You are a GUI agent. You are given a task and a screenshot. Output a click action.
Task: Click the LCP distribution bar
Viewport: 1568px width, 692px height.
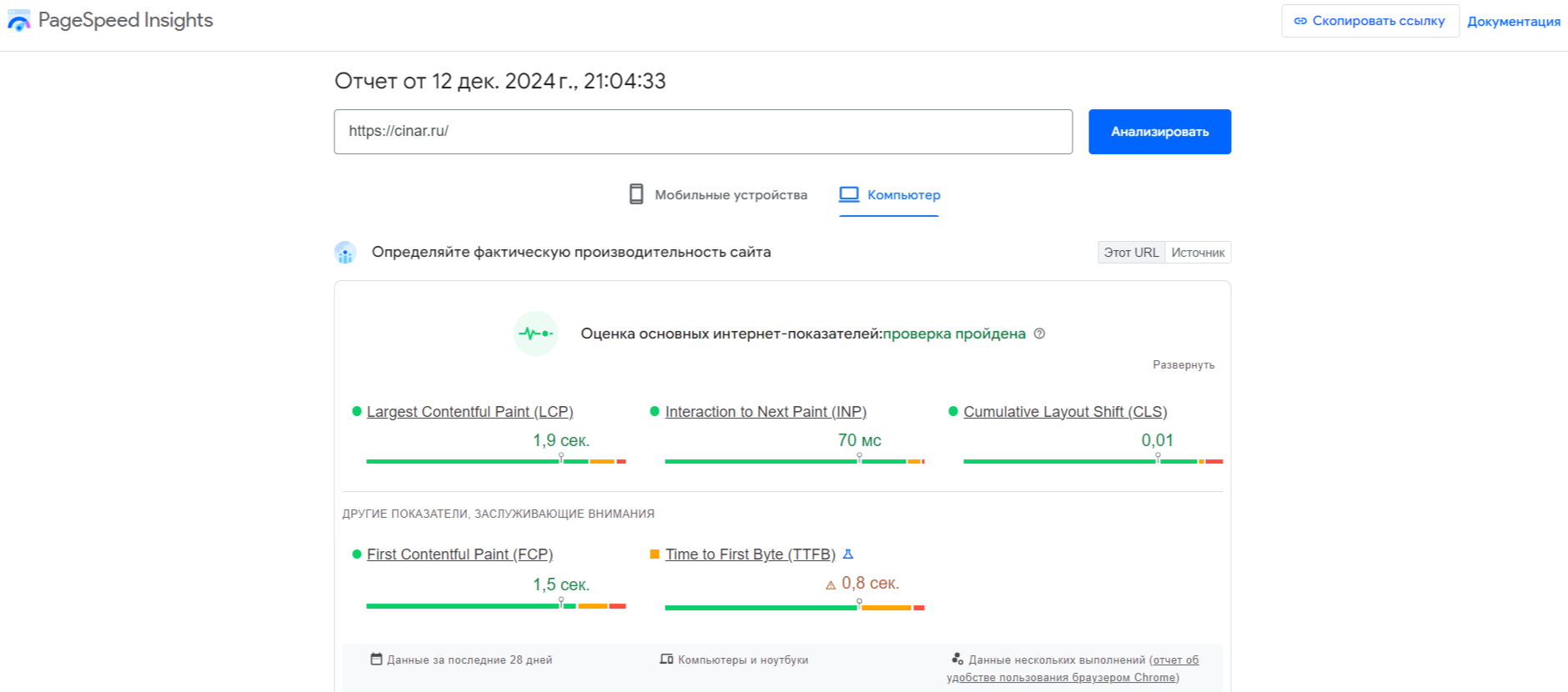tap(496, 461)
